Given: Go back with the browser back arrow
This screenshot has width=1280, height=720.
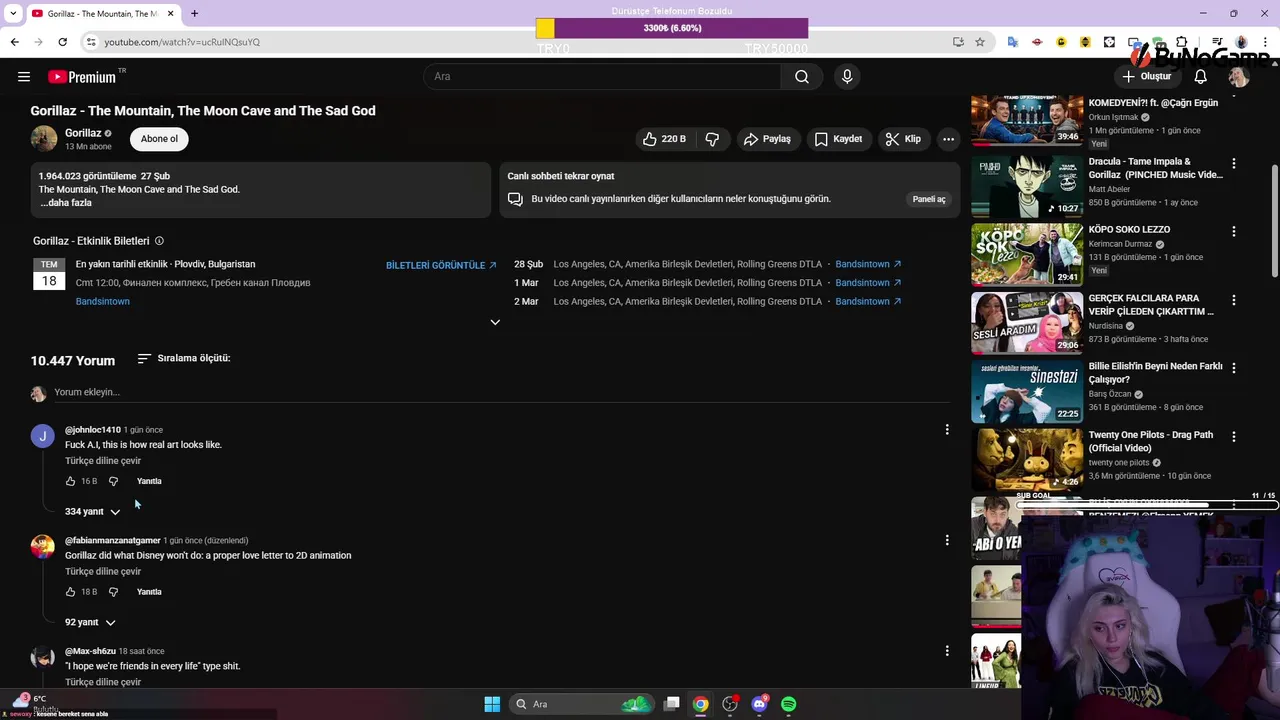Looking at the screenshot, I should click(x=14, y=42).
